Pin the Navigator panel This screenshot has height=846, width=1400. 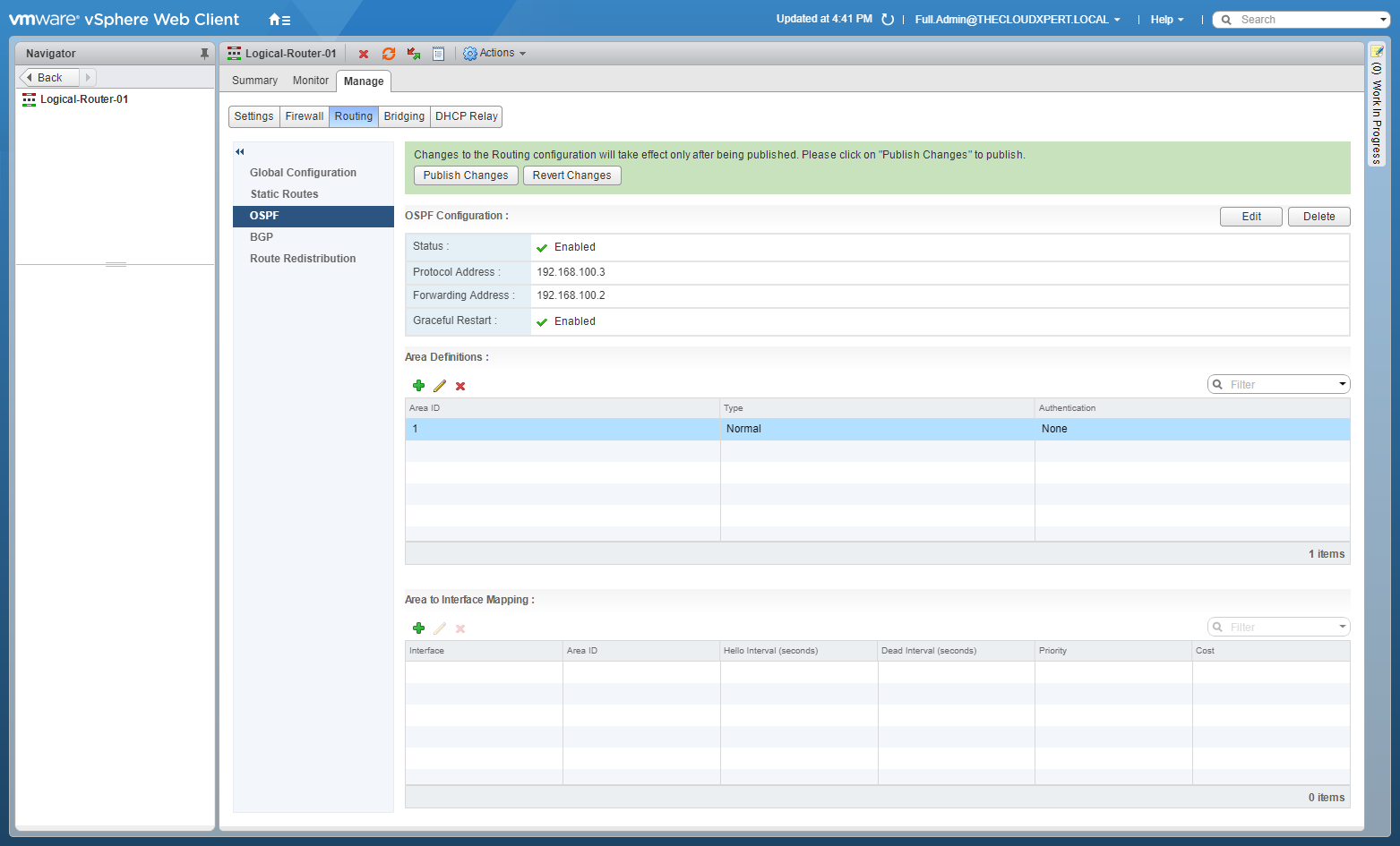click(204, 54)
